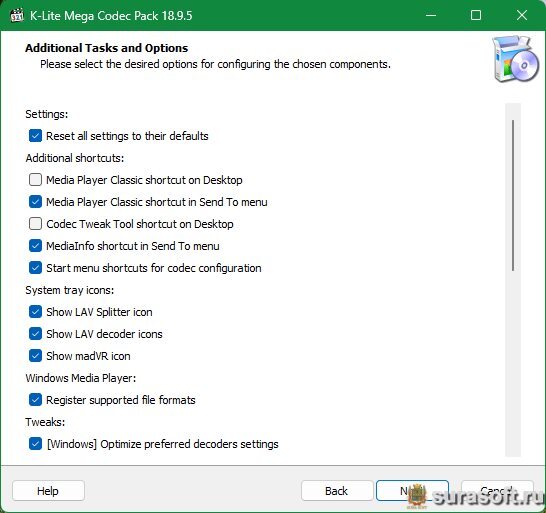Click the Next button to continue
Viewport: 546px width, 513px height.
click(412, 491)
